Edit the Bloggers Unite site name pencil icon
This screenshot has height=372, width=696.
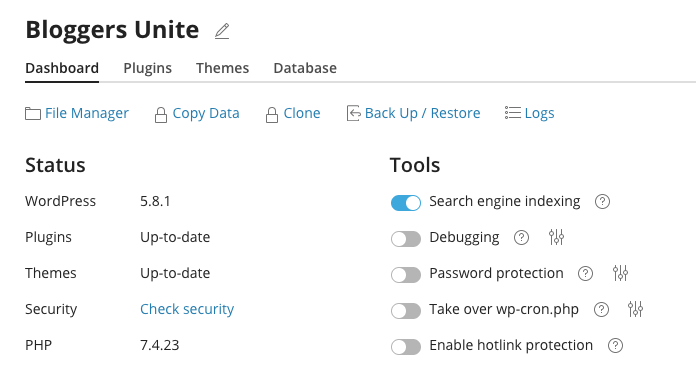[222, 31]
